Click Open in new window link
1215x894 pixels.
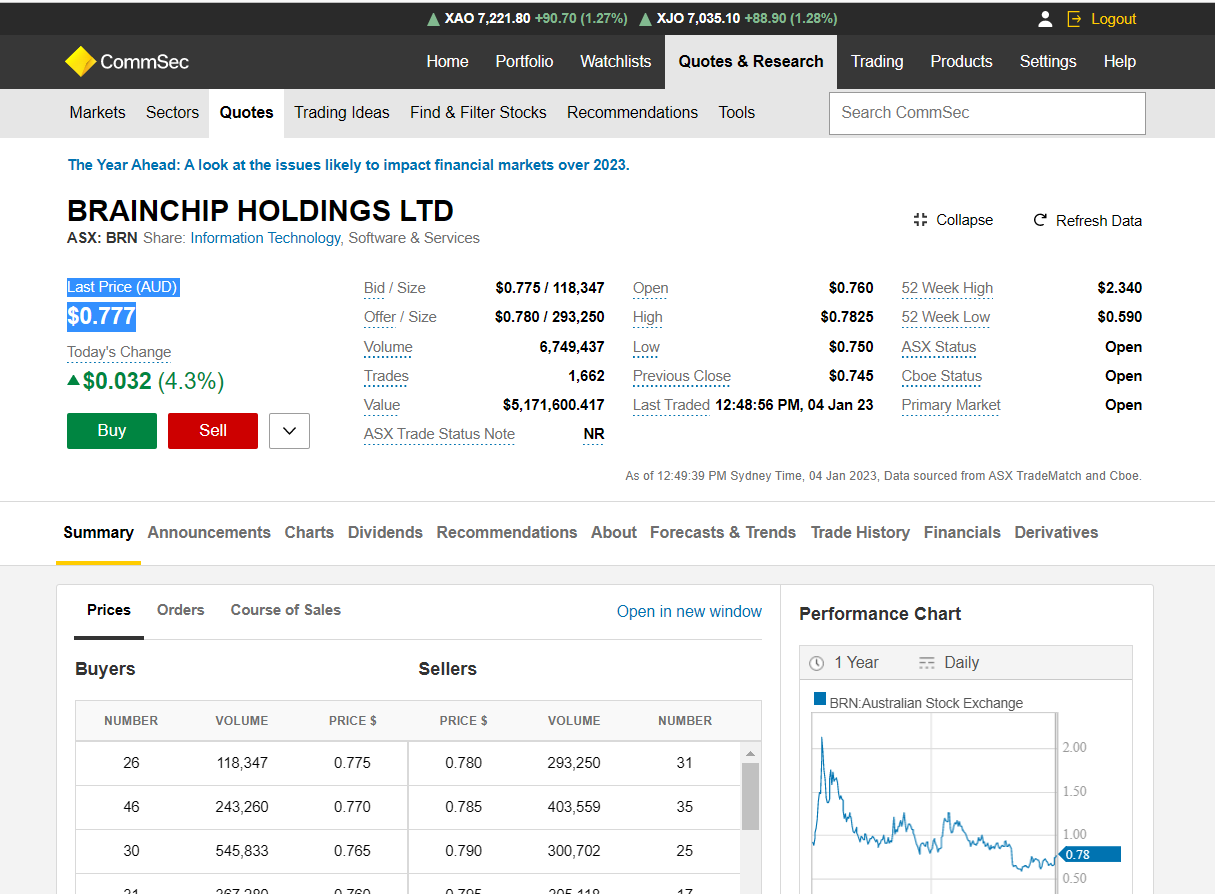689,612
